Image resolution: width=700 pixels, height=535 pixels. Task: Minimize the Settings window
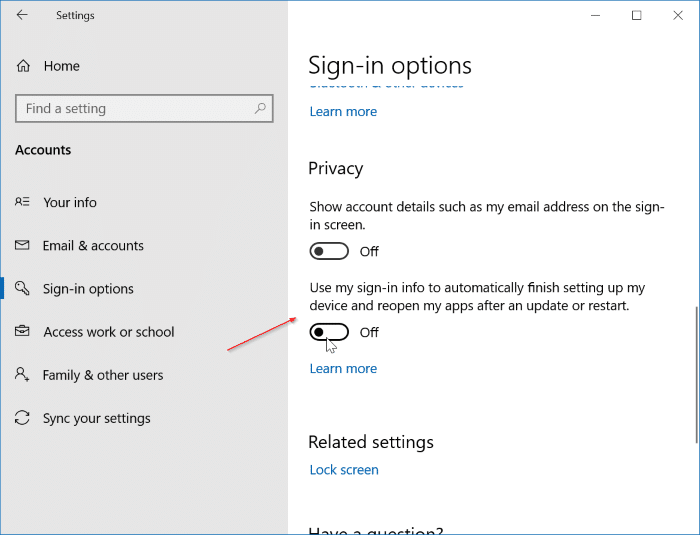(x=596, y=15)
